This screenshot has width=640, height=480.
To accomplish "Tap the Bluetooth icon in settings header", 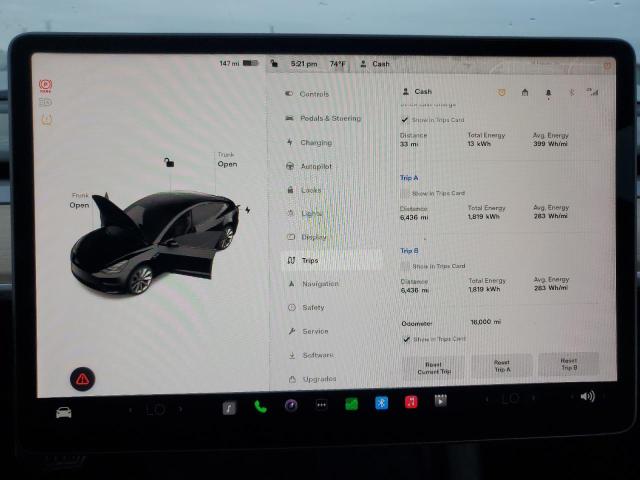I will pos(571,93).
